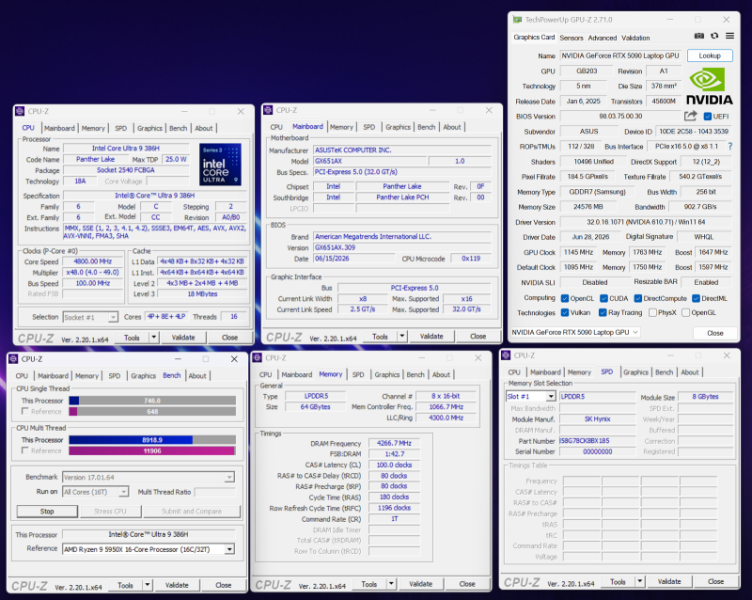
Task: Toggle the CUDA checkbox
Action: pos(604,298)
